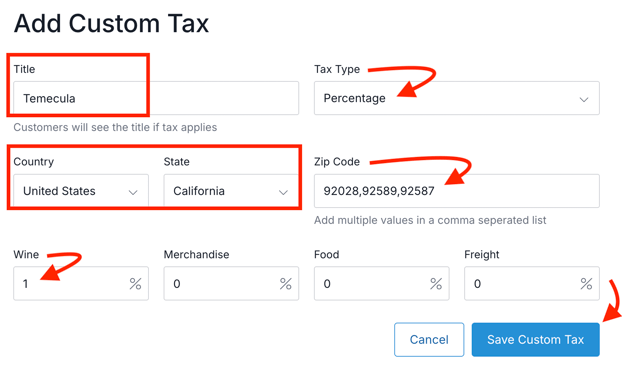Open the Tax Type dropdown
This screenshot has height=370, width=622.
(457, 98)
